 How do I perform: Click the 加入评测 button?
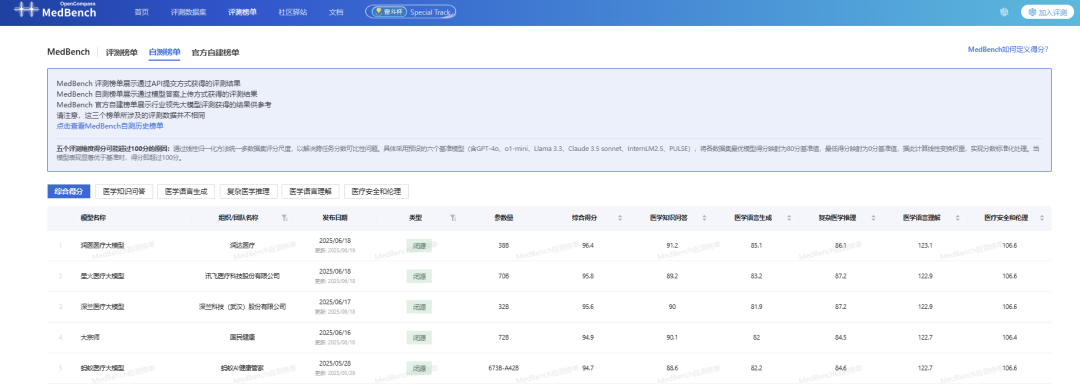(1047, 12)
